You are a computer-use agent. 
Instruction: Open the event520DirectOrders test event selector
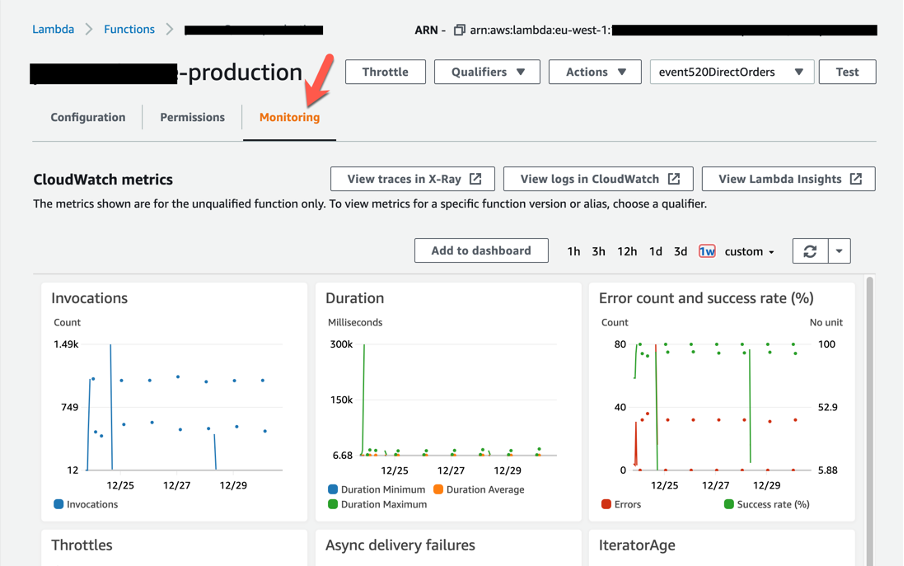tap(730, 72)
